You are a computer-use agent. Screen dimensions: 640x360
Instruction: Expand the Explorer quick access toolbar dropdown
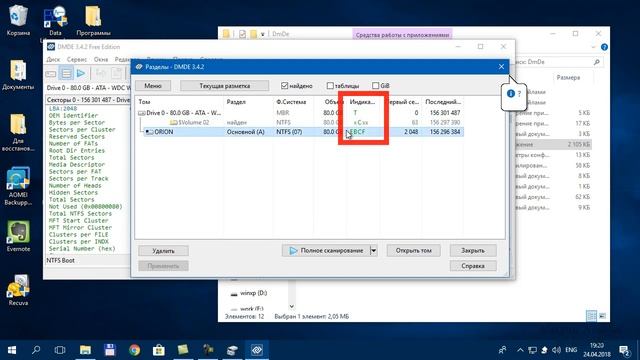(262, 34)
